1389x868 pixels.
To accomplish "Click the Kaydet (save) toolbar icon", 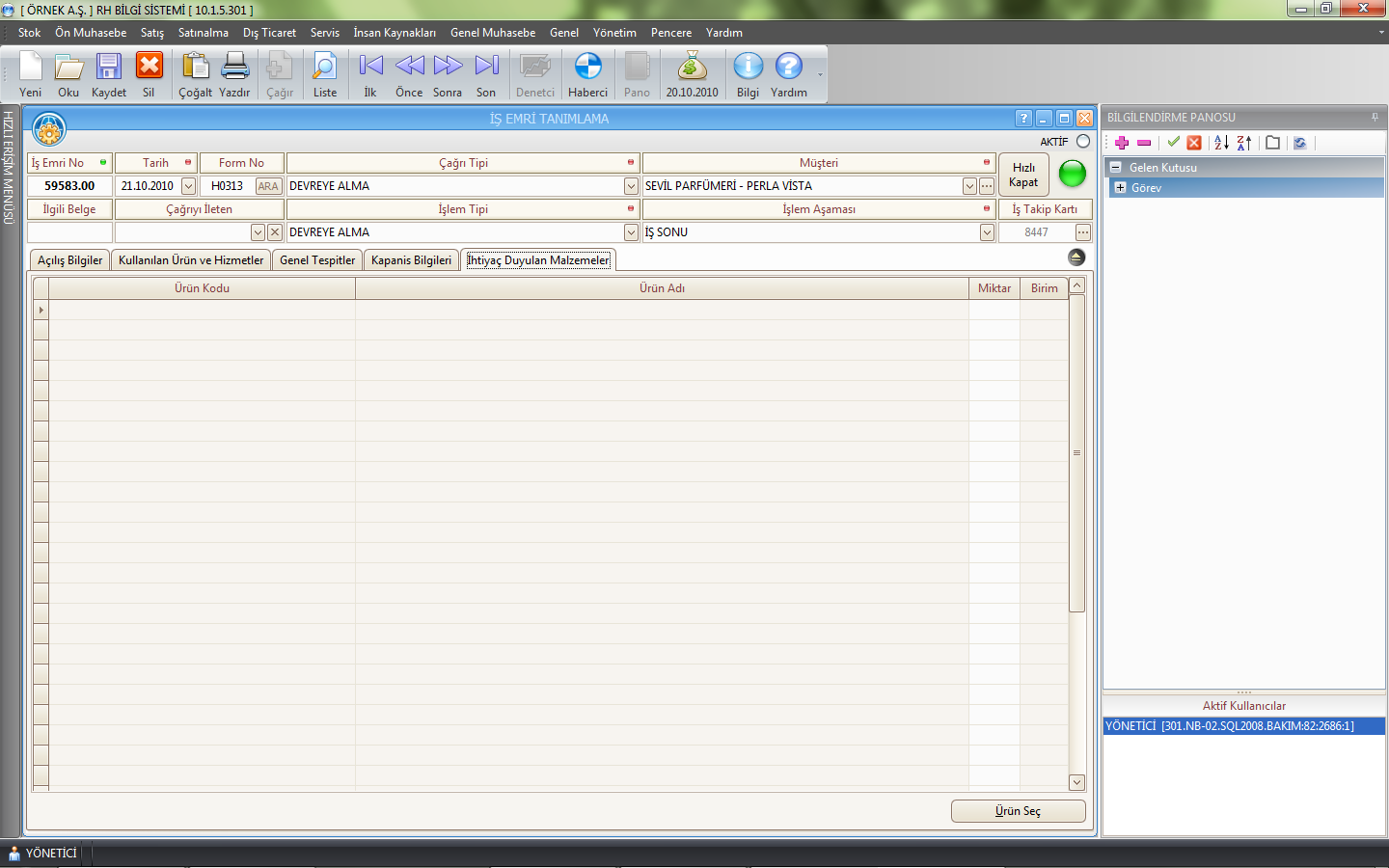I will click(x=108, y=68).
